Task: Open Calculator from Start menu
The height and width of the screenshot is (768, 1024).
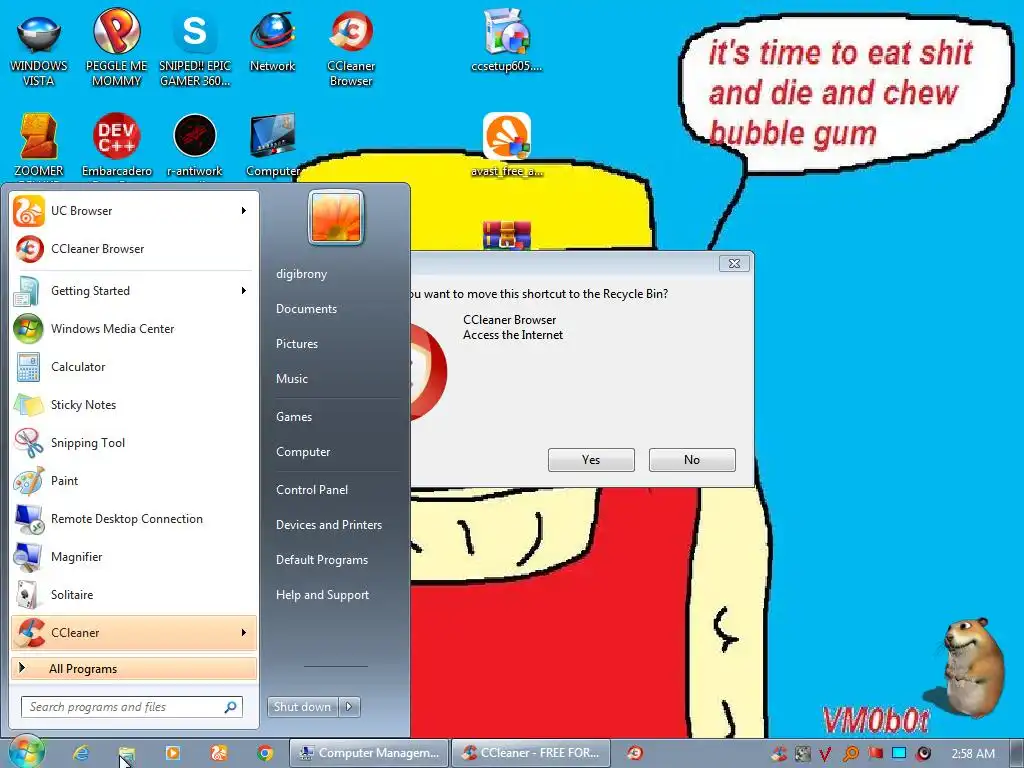Action: (134, 366)
